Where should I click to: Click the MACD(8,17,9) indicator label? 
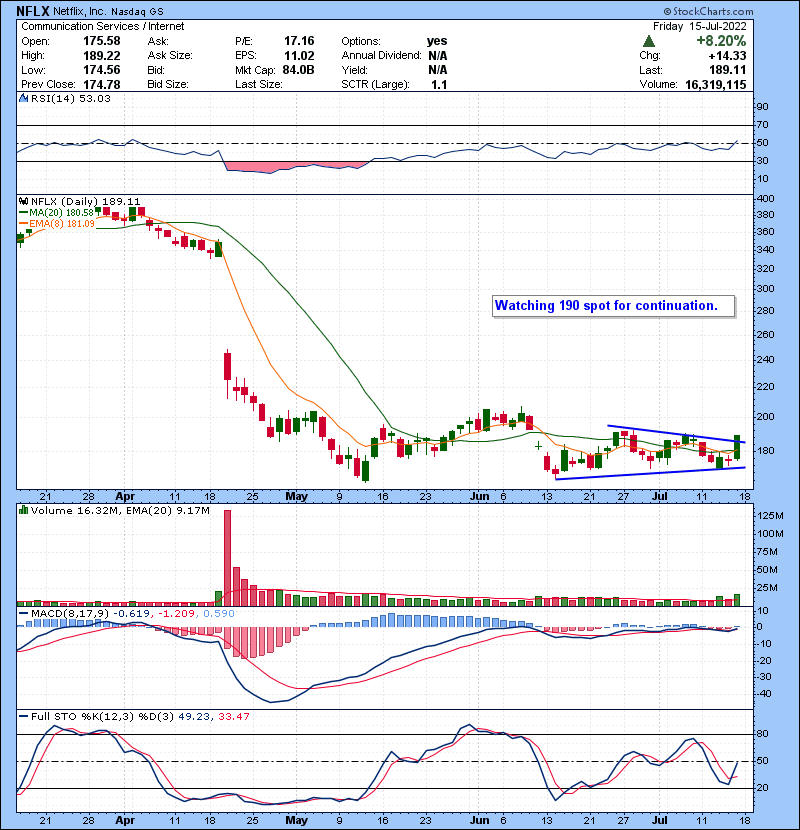point(70,614)
